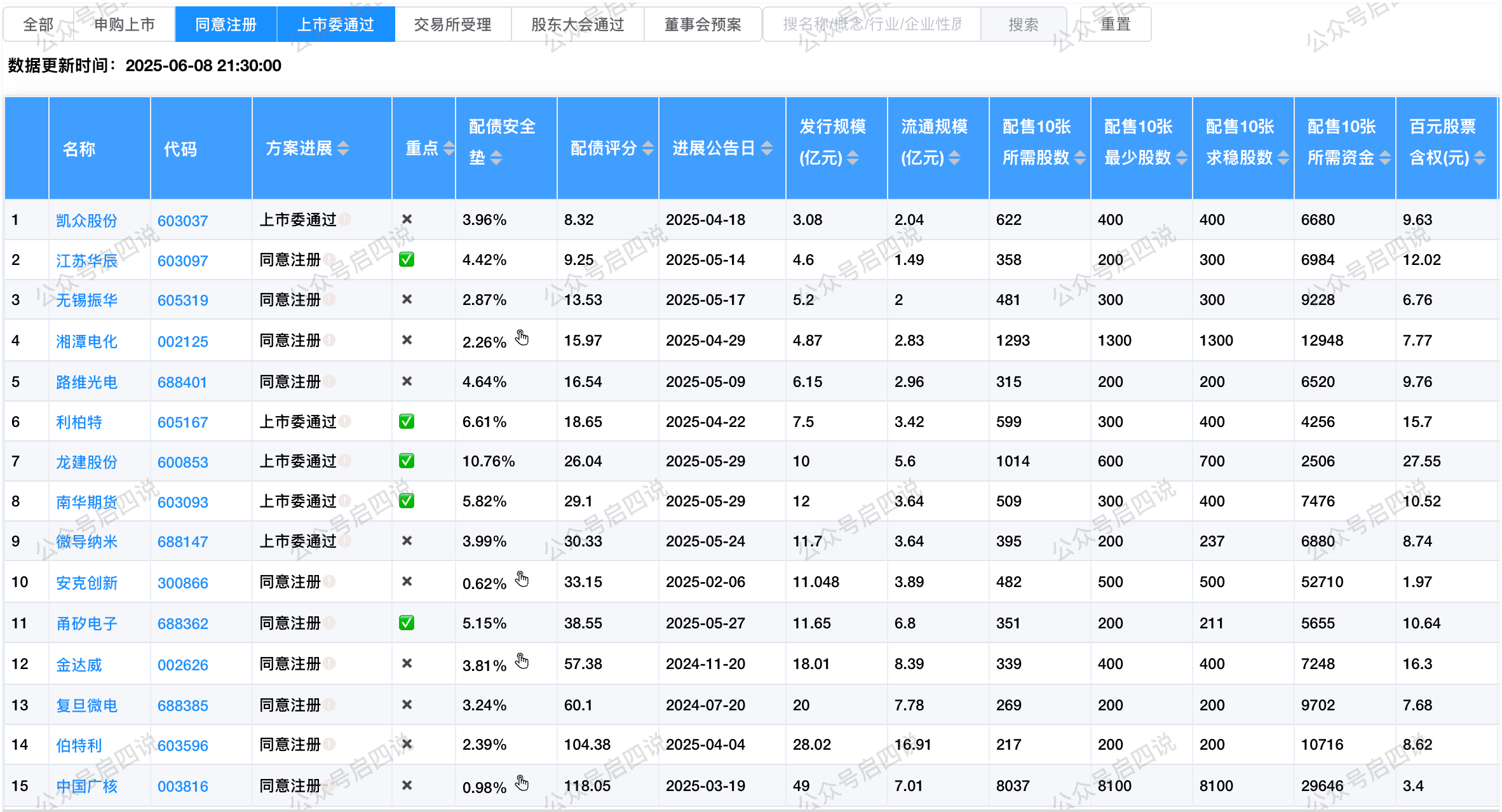Focus the name/concept search input field

coord(872,24)
